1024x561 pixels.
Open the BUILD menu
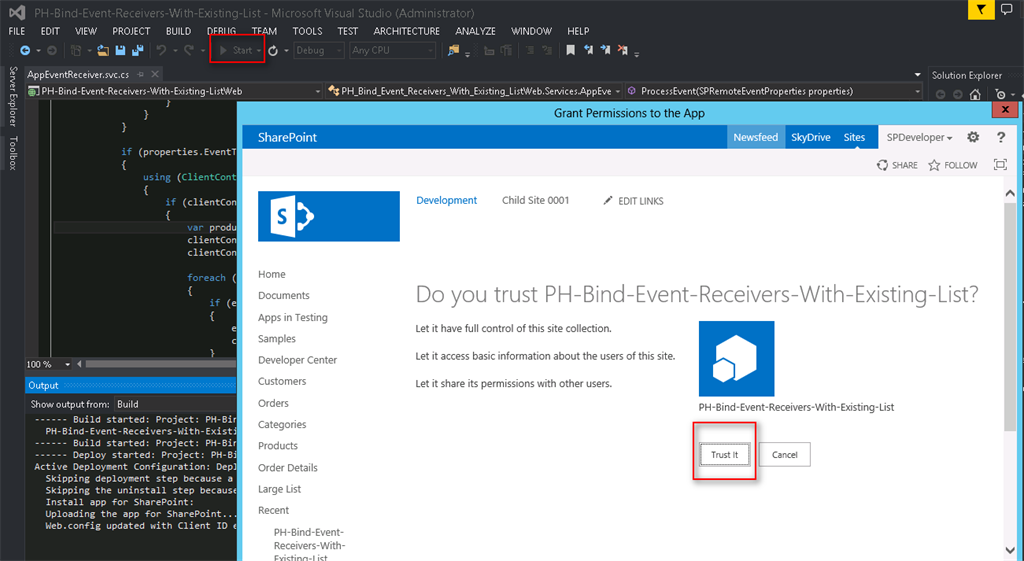pos(178,31)
